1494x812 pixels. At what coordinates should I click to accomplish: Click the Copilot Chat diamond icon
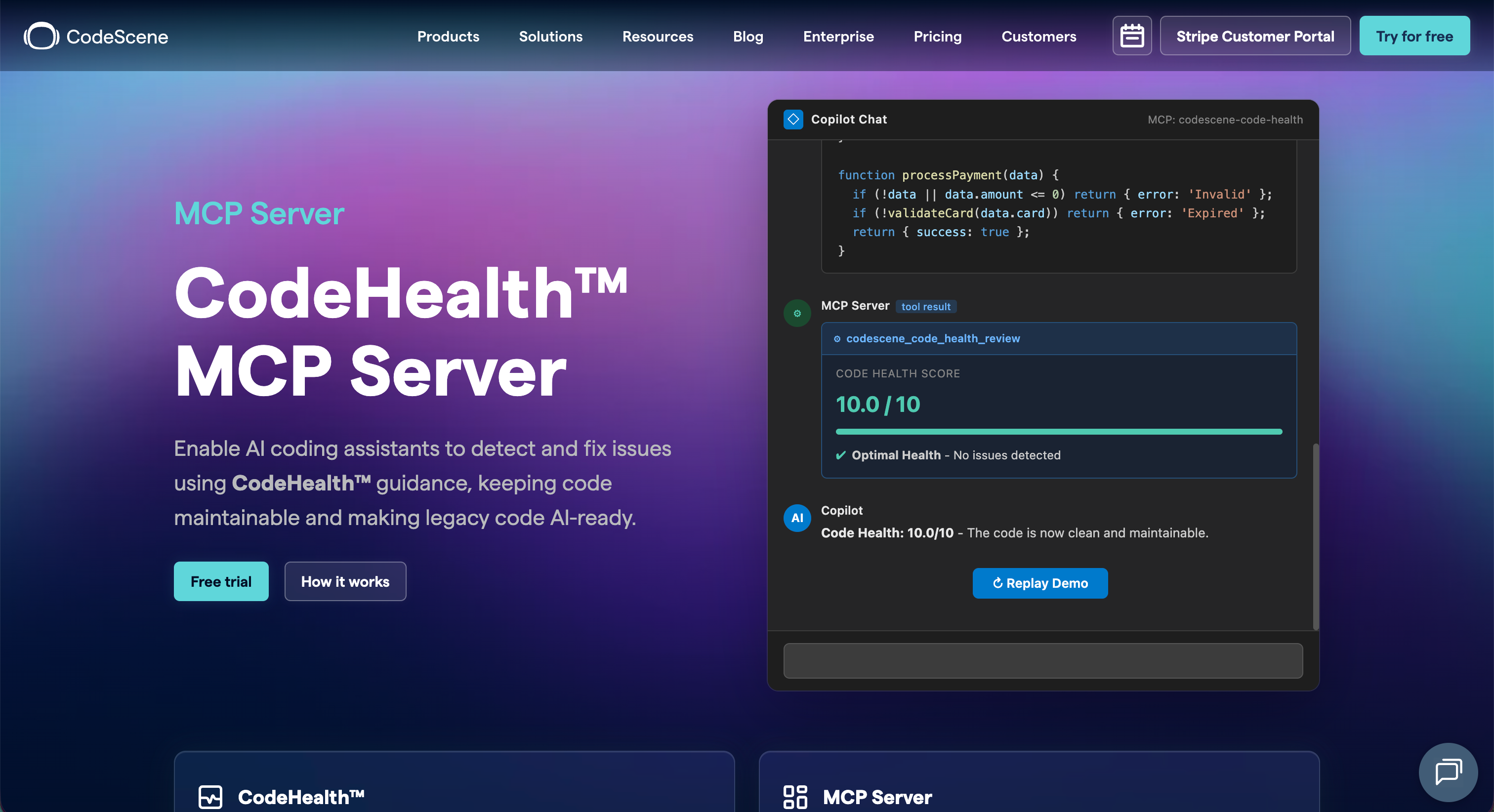pyautogui.click(x=793, y=119)
